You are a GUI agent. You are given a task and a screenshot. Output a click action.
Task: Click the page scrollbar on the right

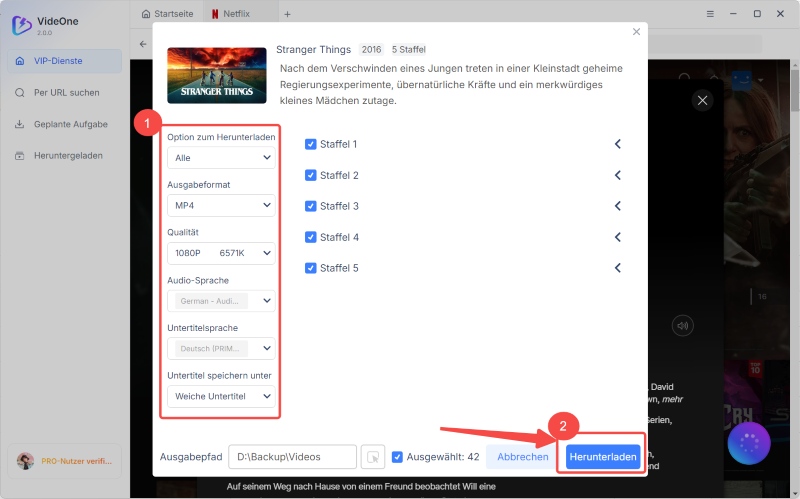click(795, 90)
